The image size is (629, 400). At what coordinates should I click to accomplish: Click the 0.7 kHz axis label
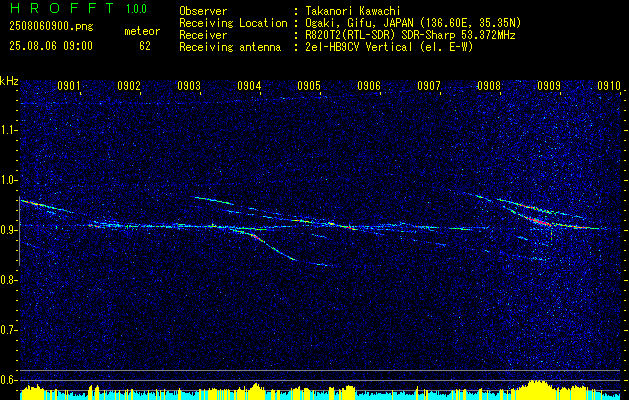coord(7,330)
